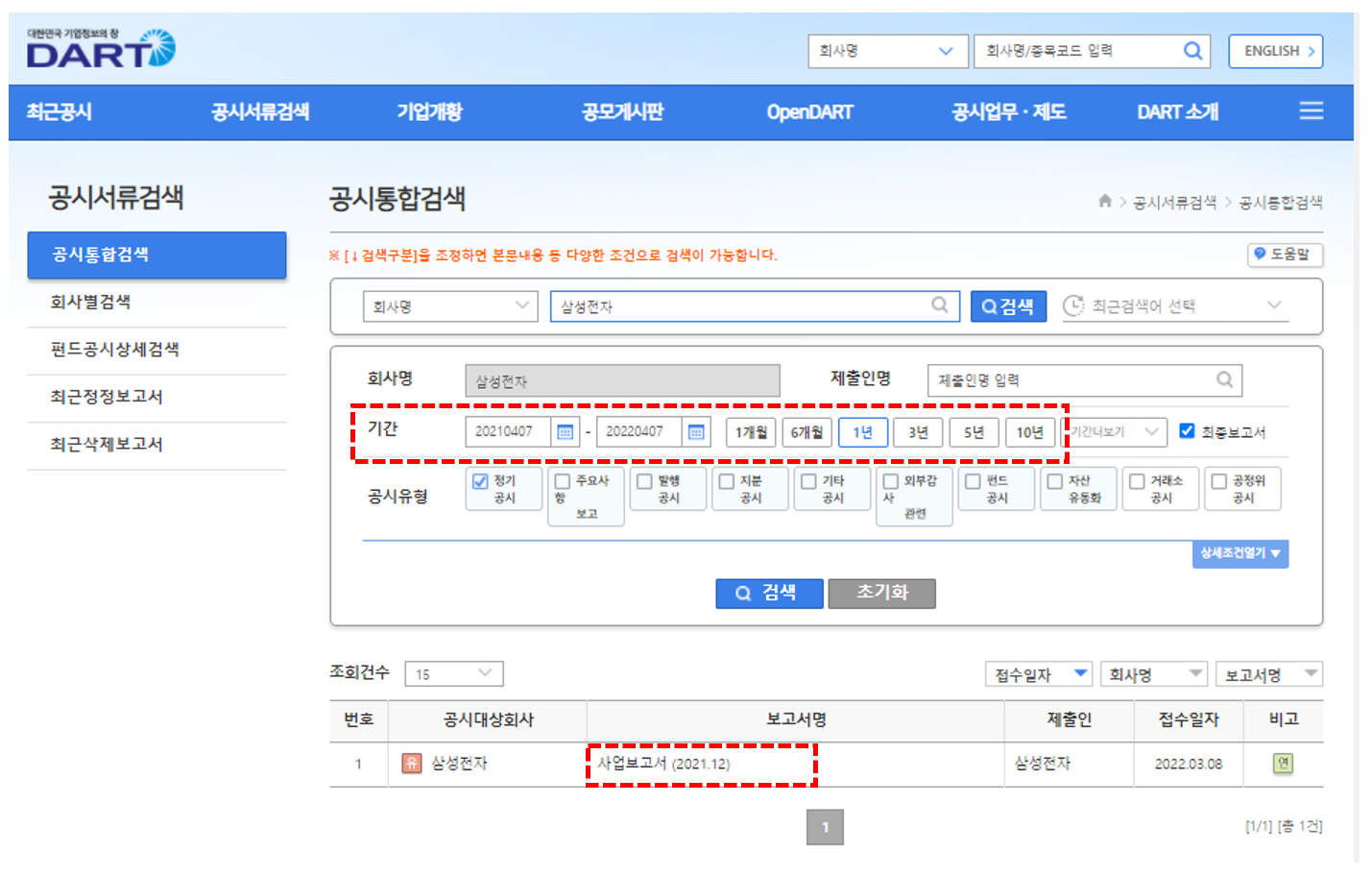Click the 연 remark badge in 비고 column
The image size is (1372, 876).
pos(1283,764)
